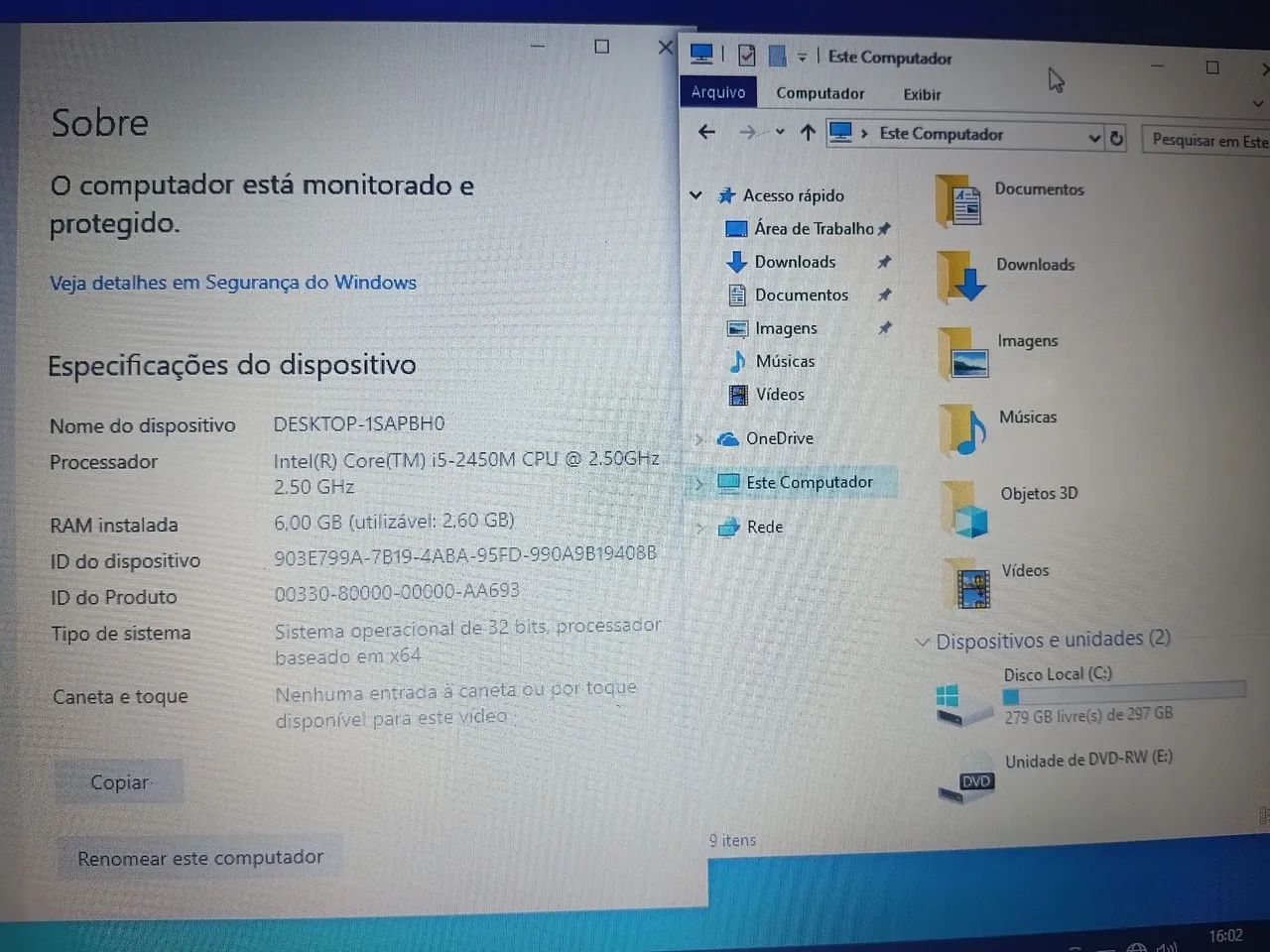
Task: Click the computer icon in title bar
Action: click(701, 54)
